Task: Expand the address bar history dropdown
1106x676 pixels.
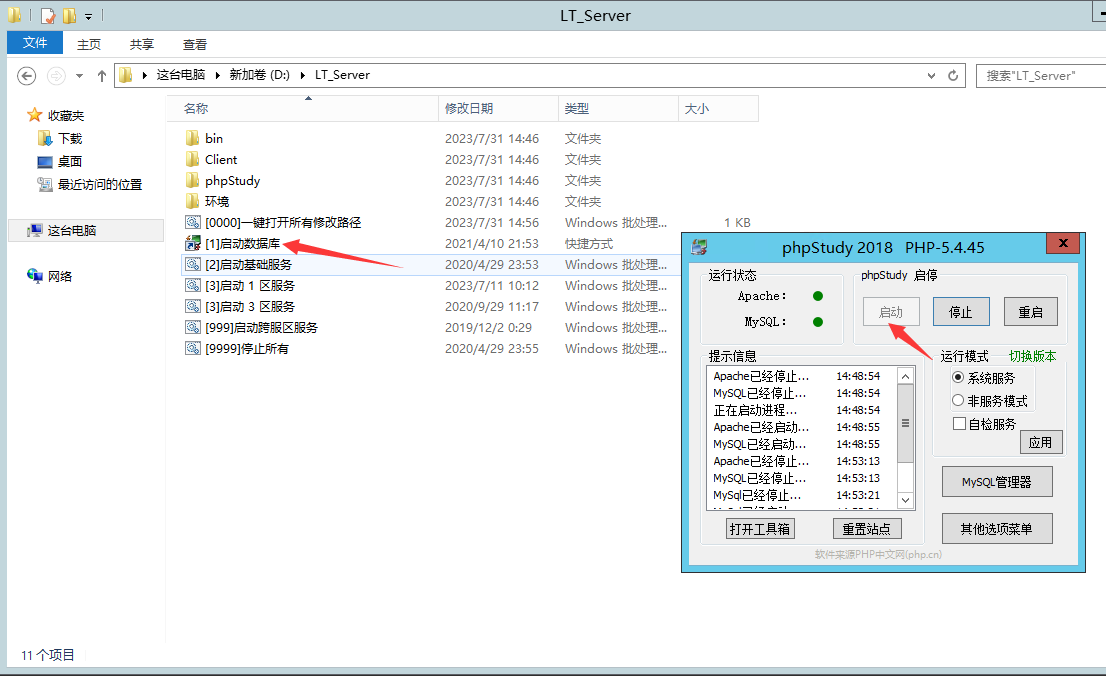Action: click(932, 75)
